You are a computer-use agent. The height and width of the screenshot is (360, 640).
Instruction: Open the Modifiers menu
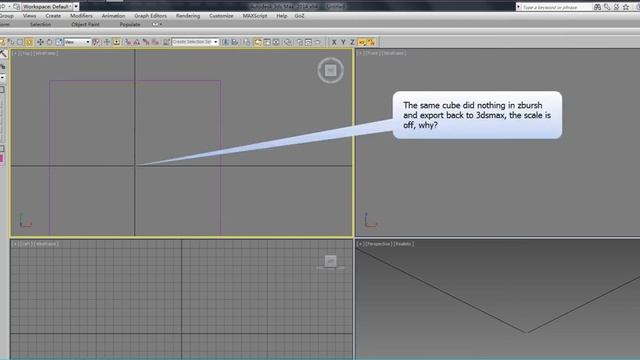point(81,16)
